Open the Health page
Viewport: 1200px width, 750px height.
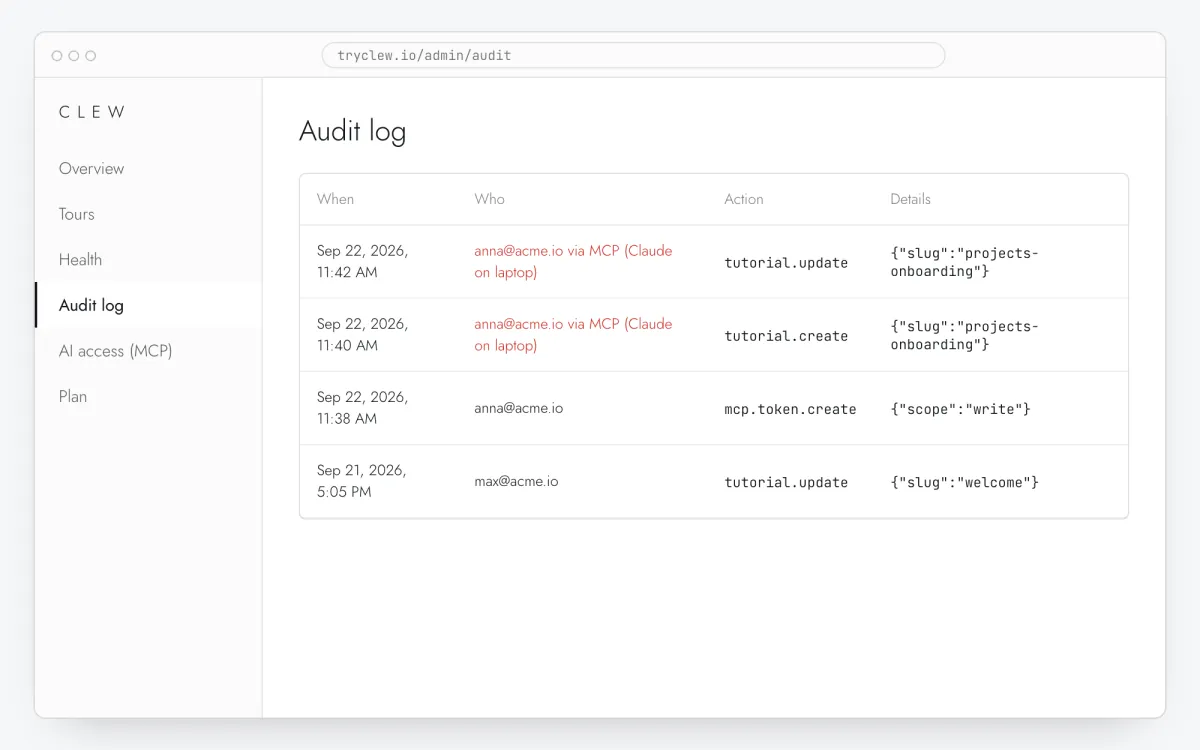pyautogui.click(x=80, y=260)
